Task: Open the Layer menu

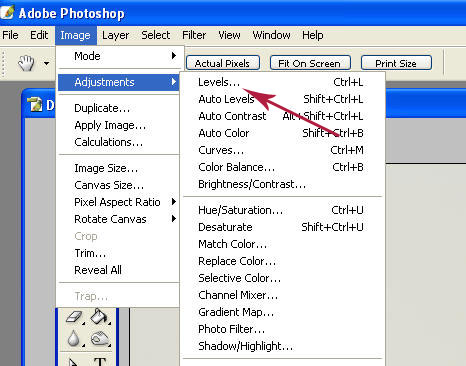Action: pyautogui.click(x=115, y=35)
